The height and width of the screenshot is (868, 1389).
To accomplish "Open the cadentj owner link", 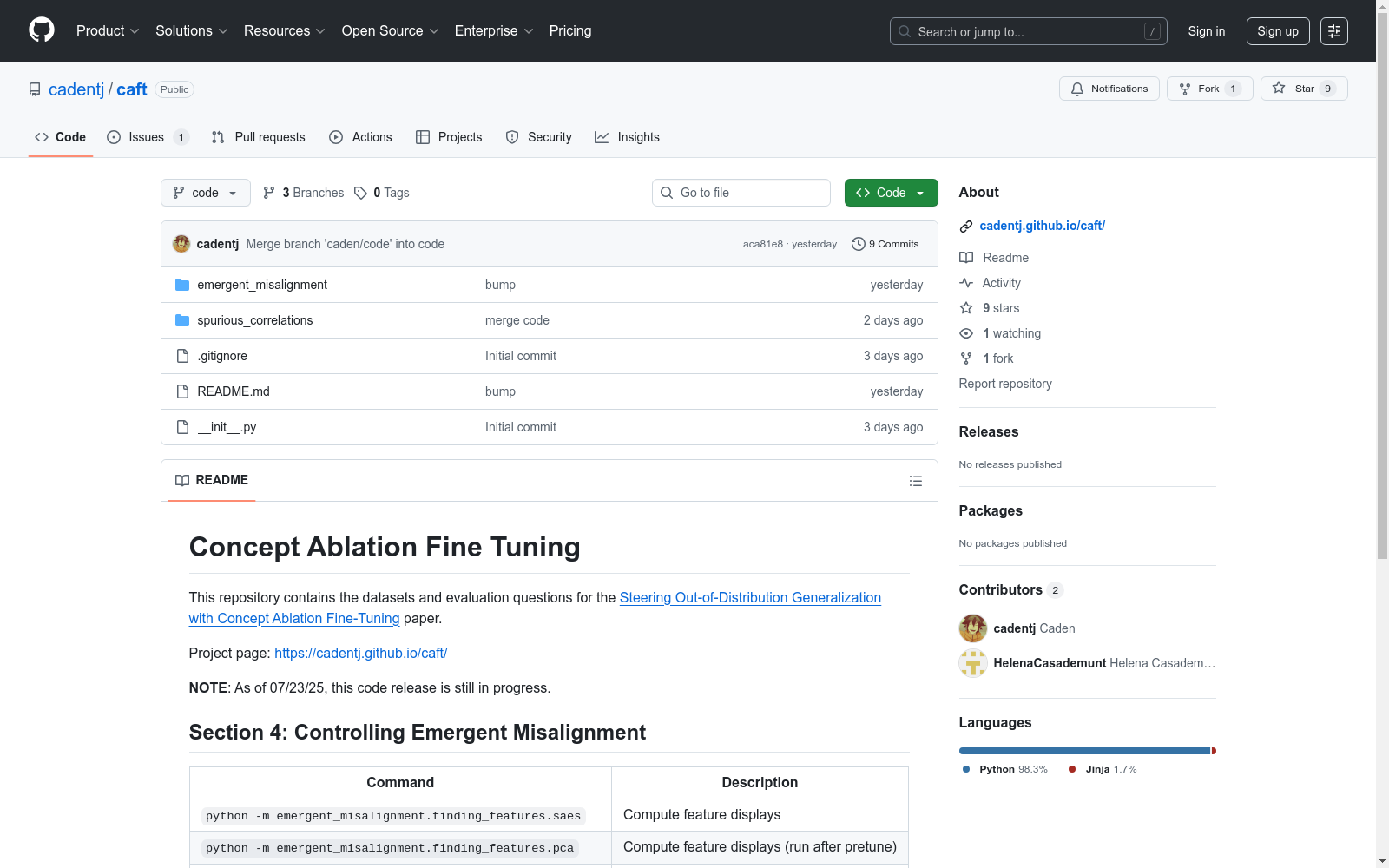I will pos(76,89).
